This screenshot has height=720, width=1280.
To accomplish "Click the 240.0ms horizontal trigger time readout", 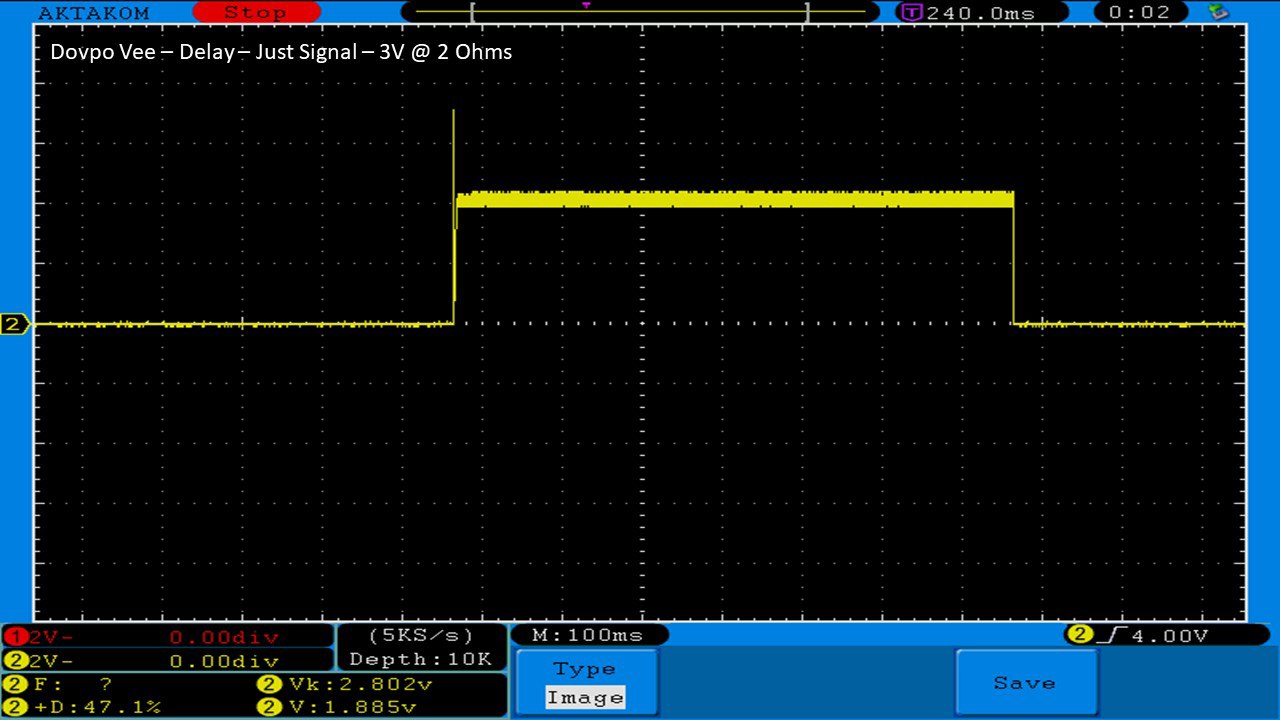I will 980,13.
